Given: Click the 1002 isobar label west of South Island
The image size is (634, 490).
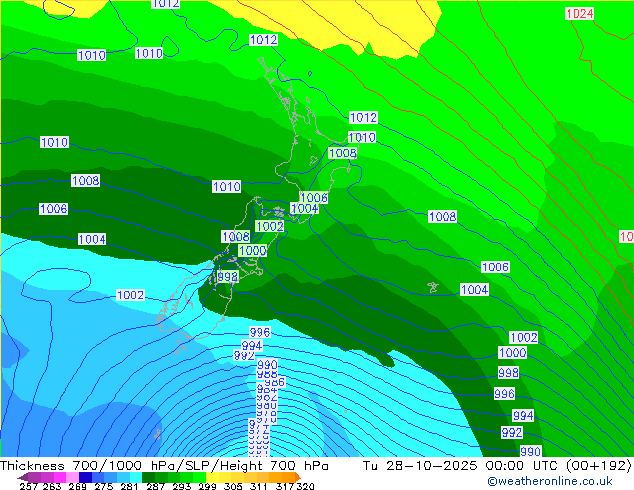Looking at the screenshot, I should 130,295.
